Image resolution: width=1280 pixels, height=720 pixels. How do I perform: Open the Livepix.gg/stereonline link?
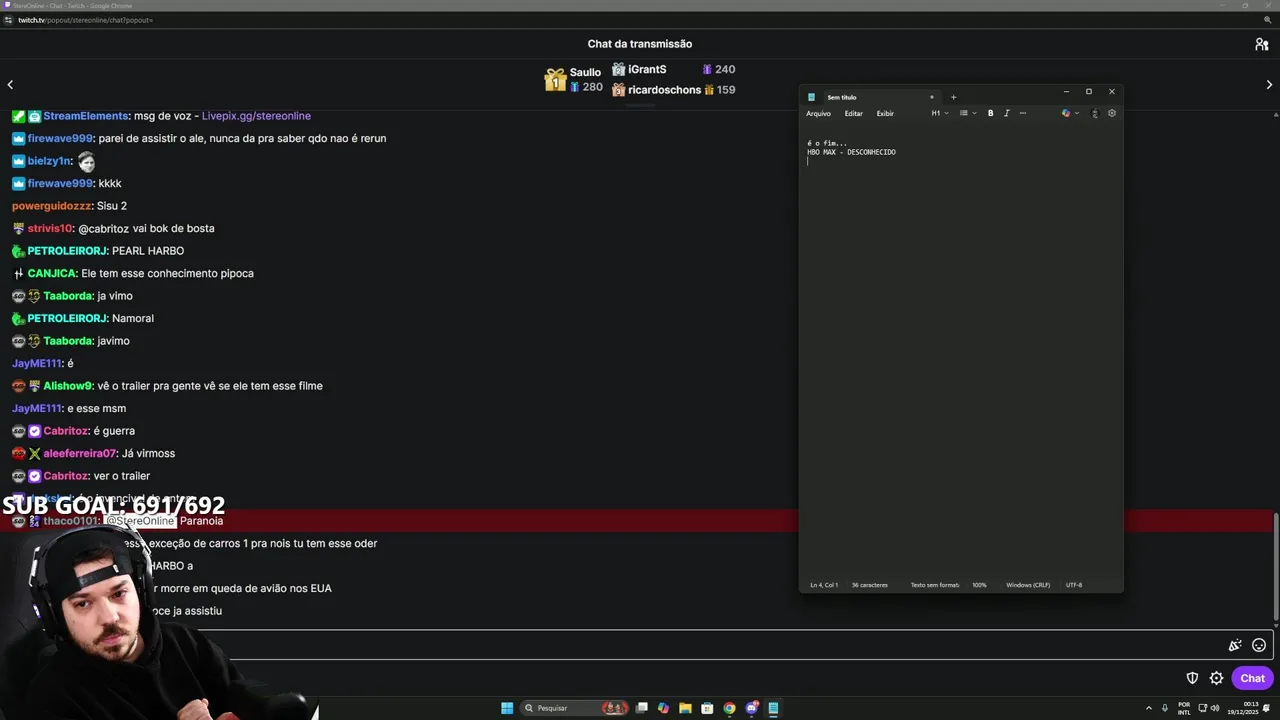tap(256, 116)
